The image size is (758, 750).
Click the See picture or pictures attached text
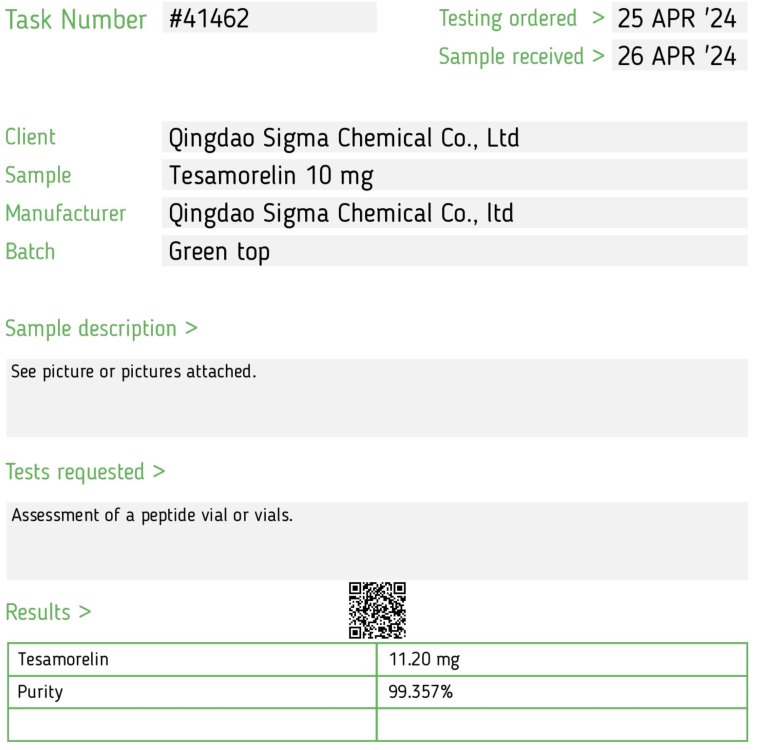coord(133,371)
